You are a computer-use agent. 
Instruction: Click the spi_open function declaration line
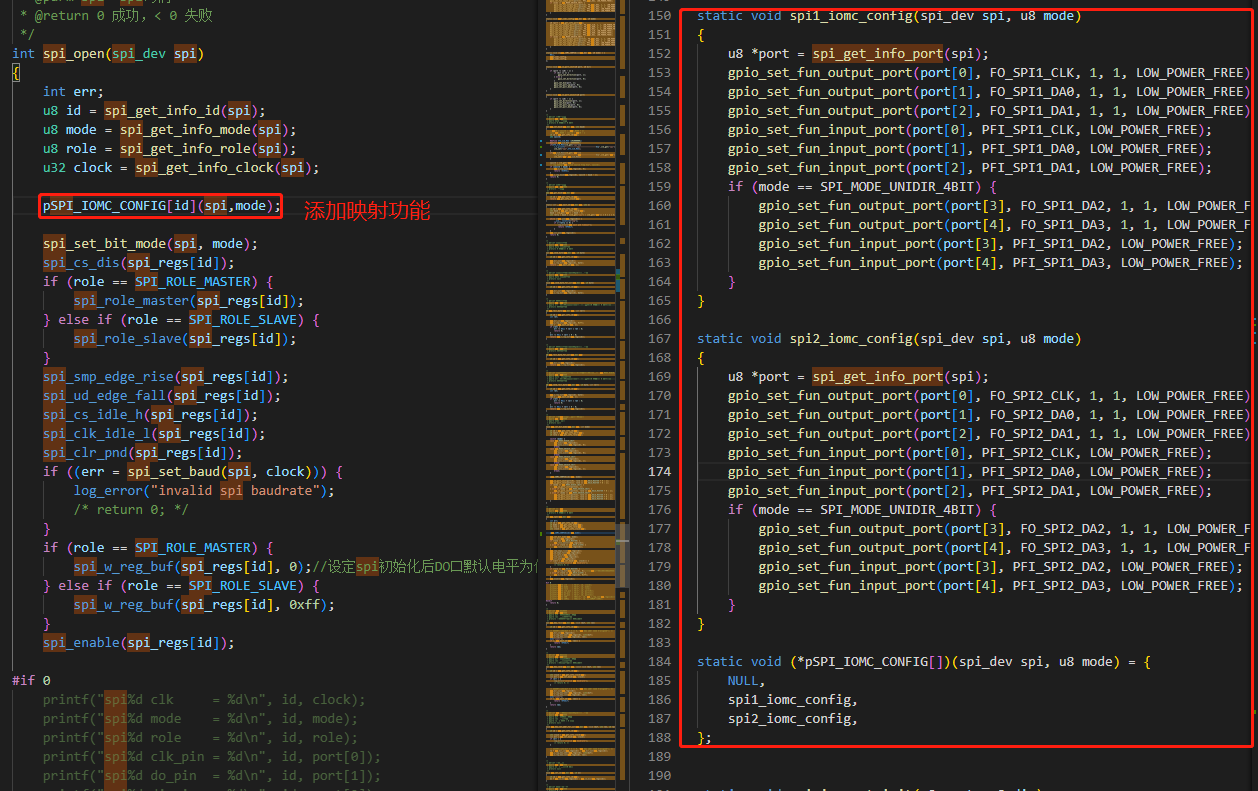108,54
